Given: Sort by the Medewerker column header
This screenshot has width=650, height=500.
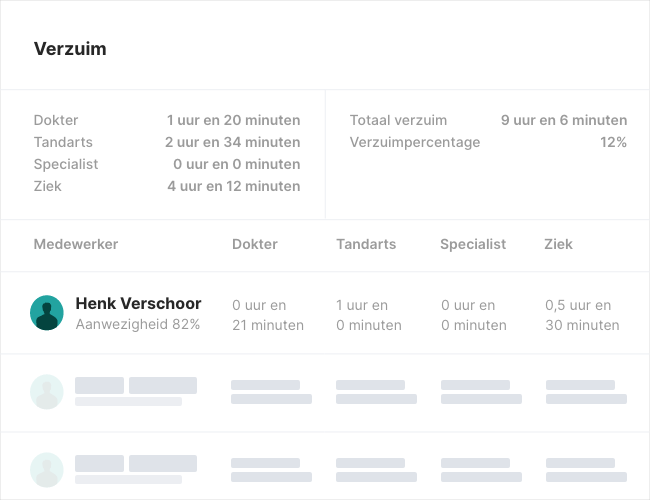Looking at the screenshot, I should pyautogui.click(x=76, y=244).
